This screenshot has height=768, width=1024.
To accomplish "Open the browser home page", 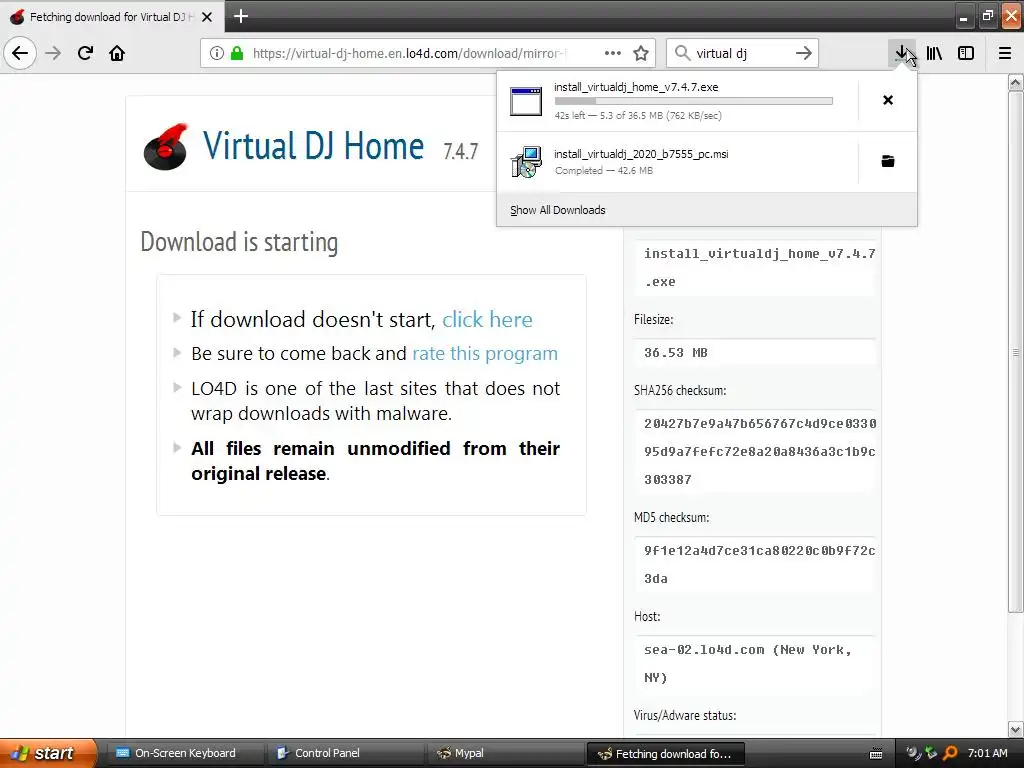I will (117, 53).
